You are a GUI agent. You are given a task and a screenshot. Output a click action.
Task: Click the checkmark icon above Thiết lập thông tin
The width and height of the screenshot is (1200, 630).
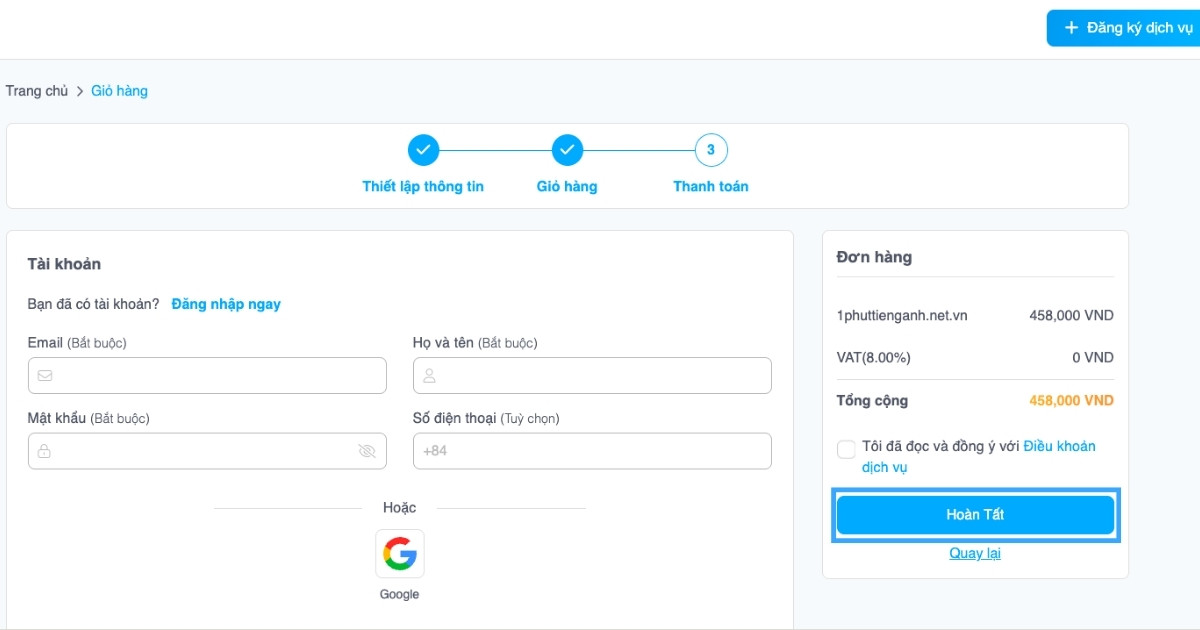point(423,149)
